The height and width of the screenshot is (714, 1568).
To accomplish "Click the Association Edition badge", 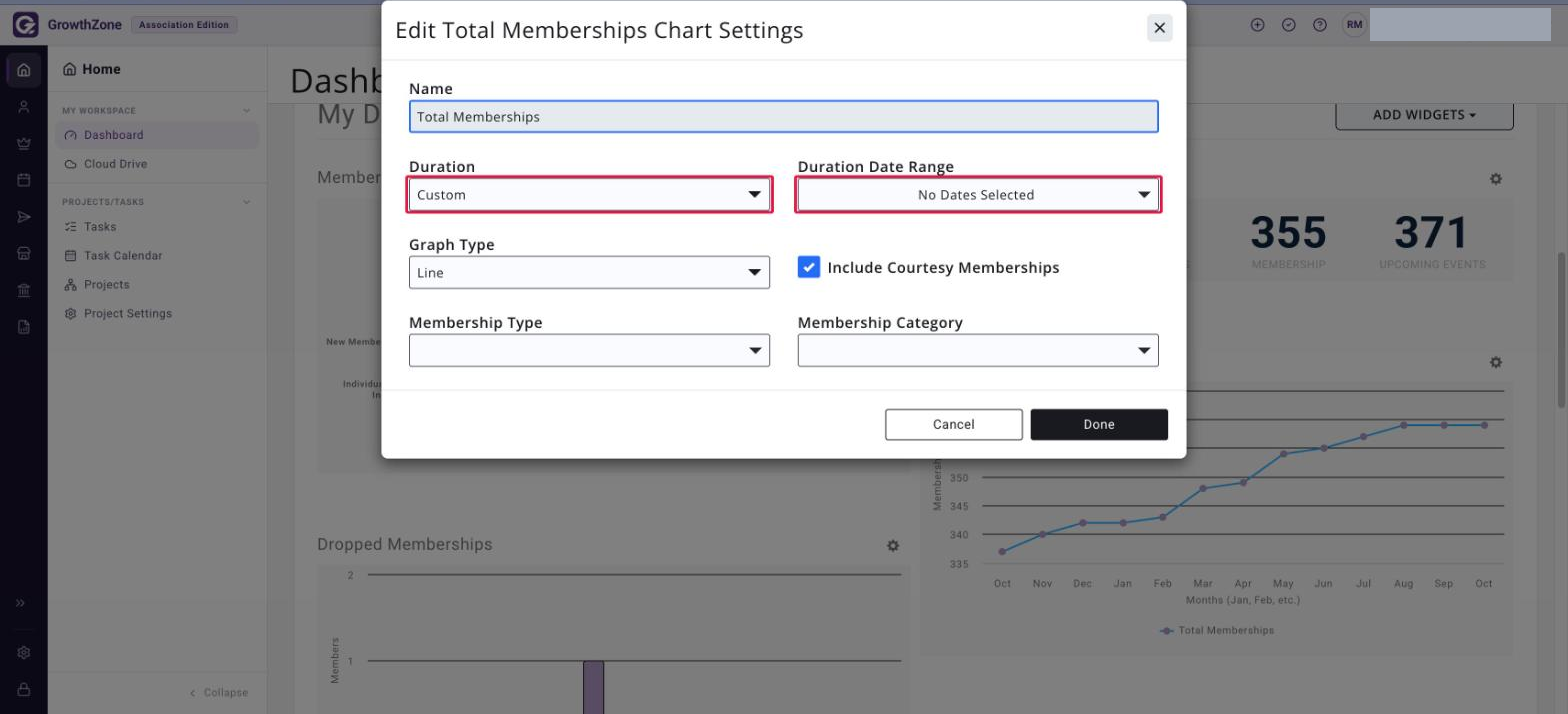I will coord(184,25).
